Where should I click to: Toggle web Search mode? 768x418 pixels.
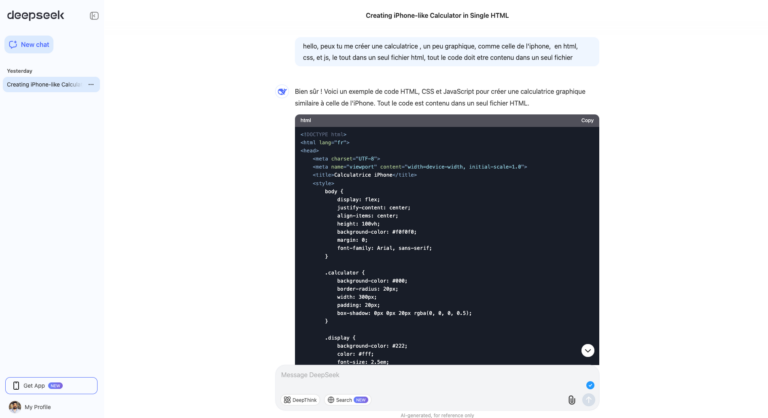(x=347, y=400)
